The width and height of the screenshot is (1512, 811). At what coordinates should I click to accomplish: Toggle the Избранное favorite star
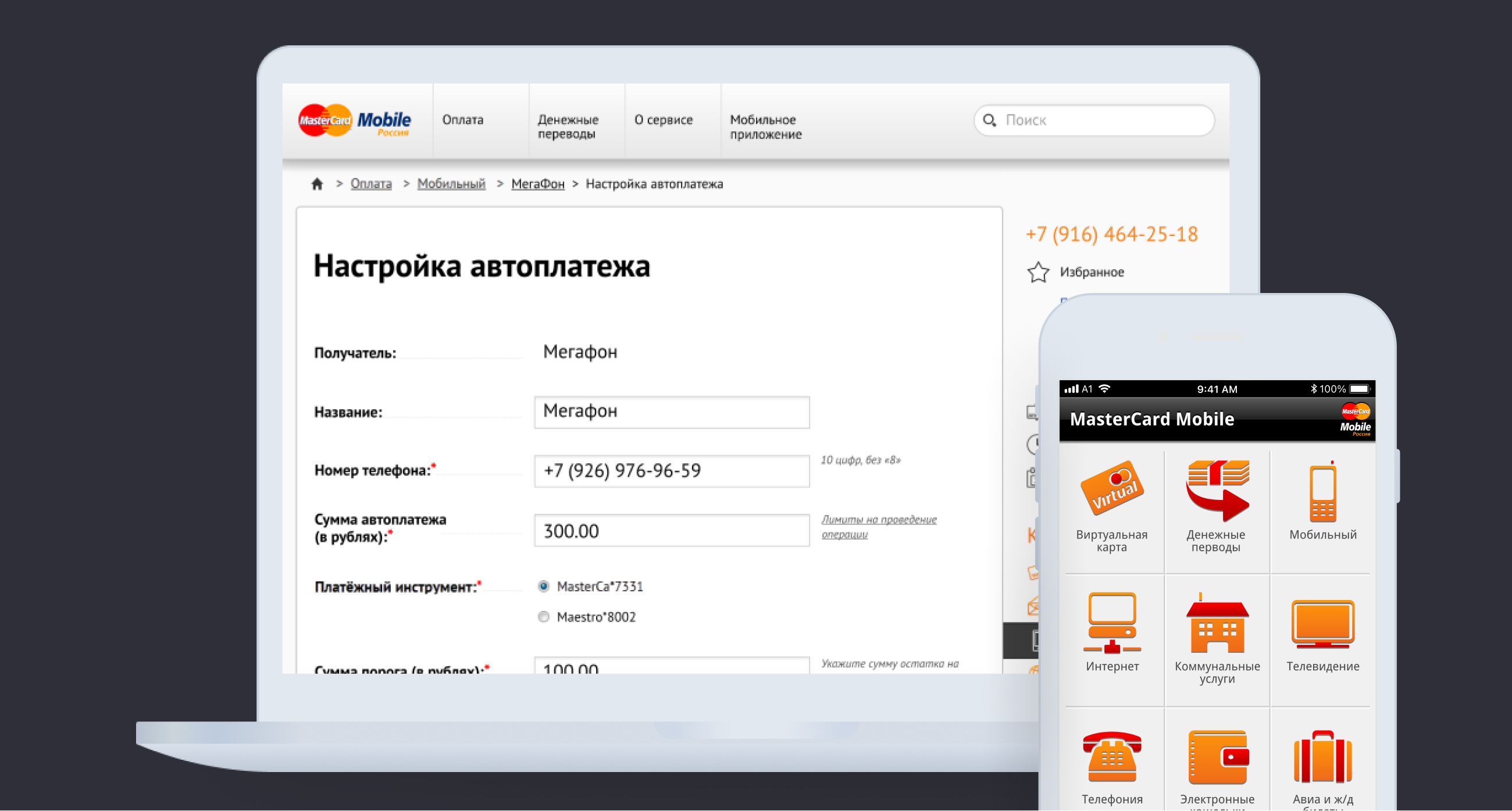click(1037, 271)
